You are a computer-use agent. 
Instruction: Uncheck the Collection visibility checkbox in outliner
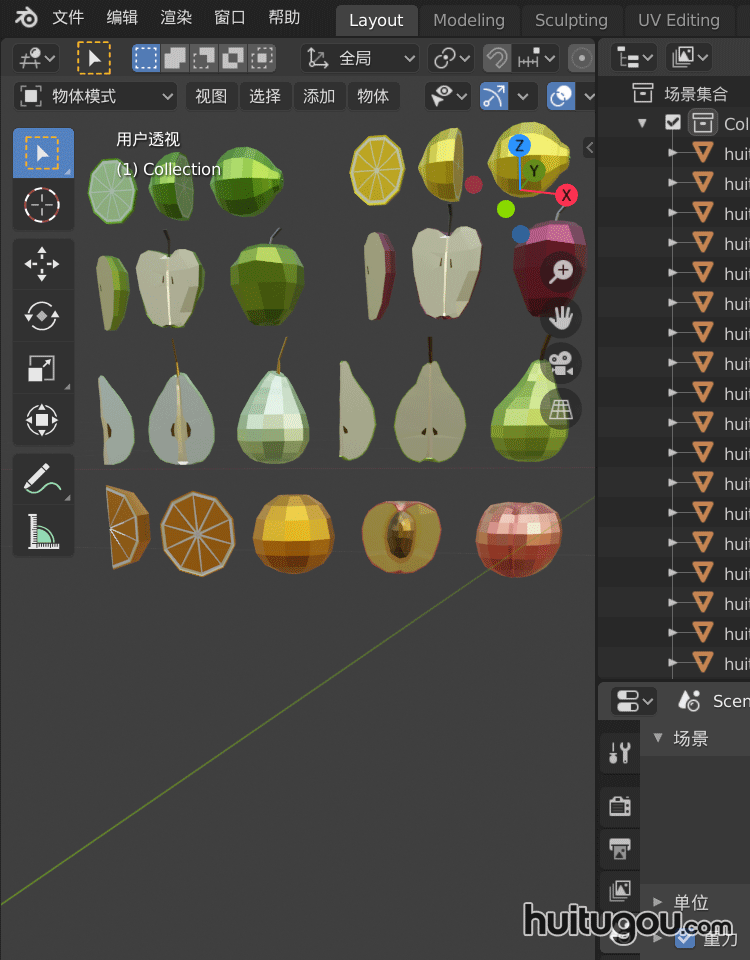tap(673, 123)
